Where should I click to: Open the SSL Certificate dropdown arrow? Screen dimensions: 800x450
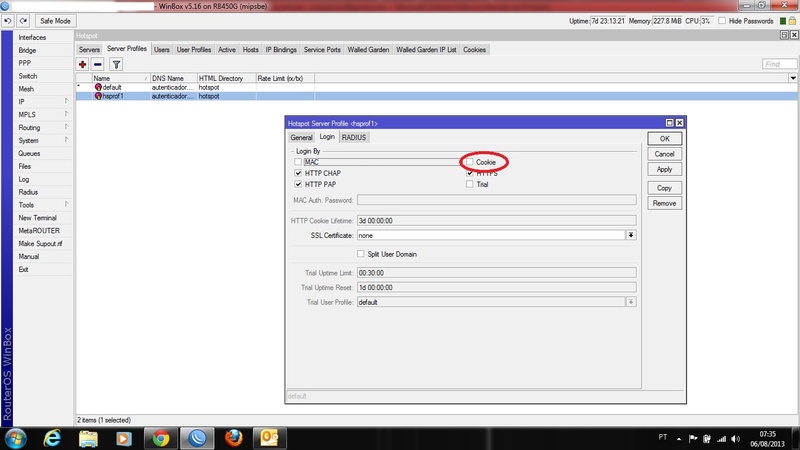coord(631,235)
